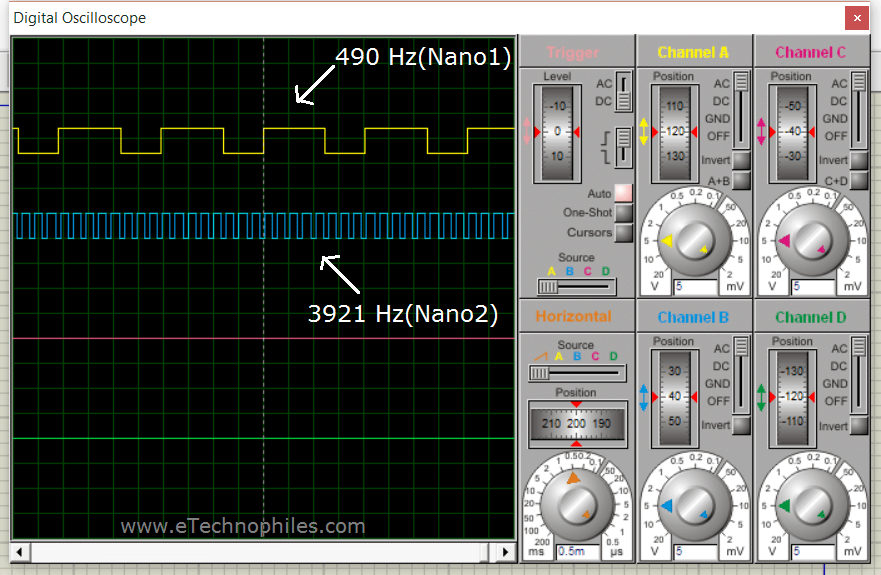Image resolution: width=881 pixels, height=575 pixels.
Task: Adjust the Trigger Source A B C D slider
Action: click(x=576, y=287)
